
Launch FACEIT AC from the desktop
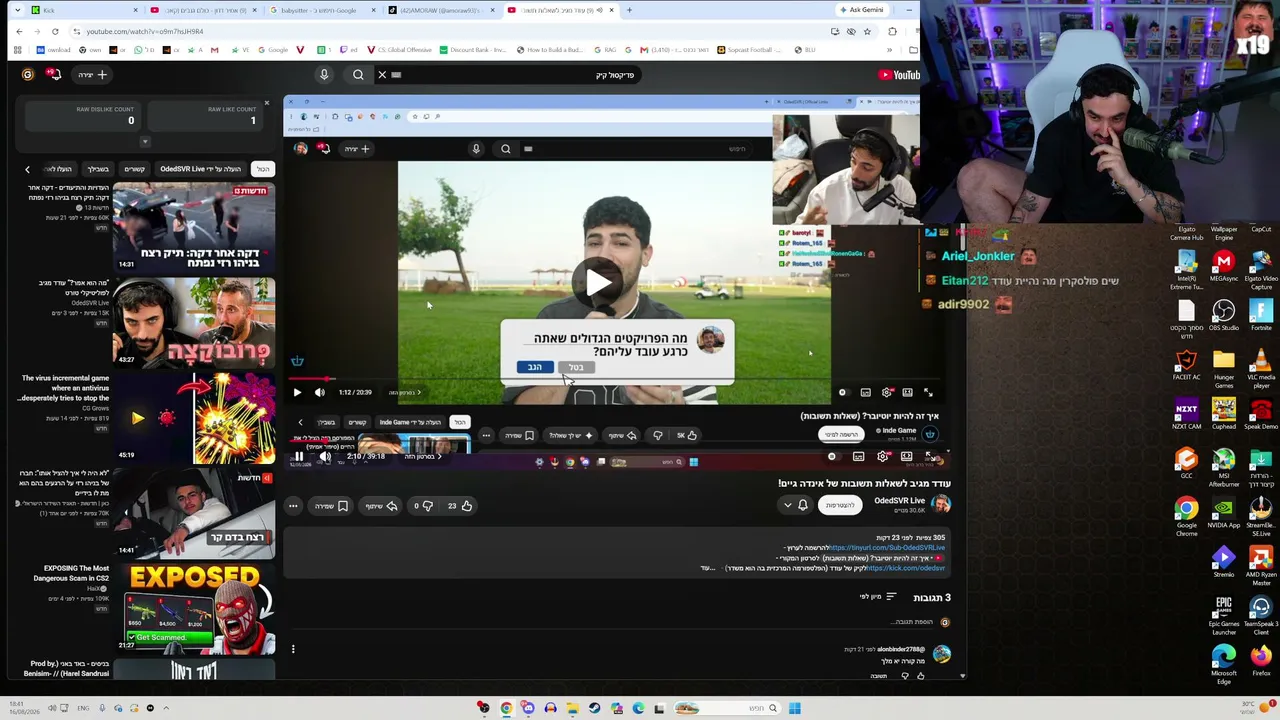pos(1187,364)
